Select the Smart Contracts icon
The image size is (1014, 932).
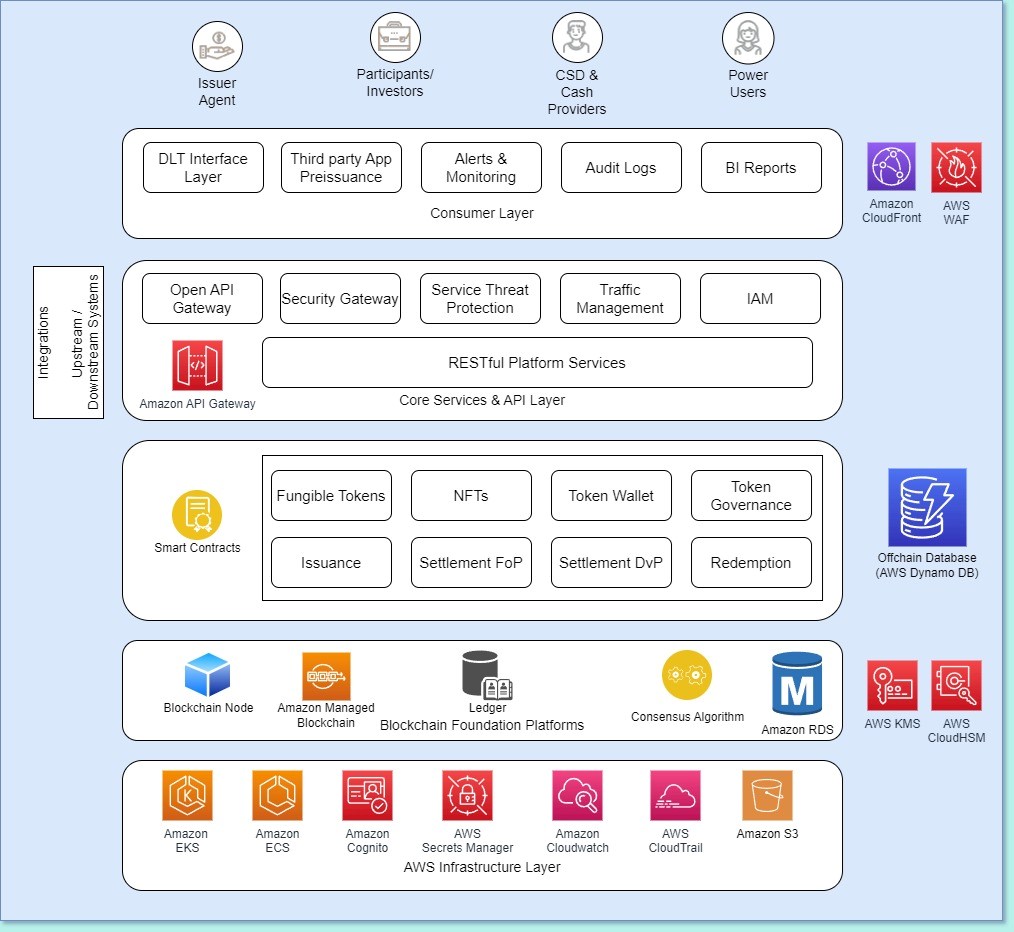pos(196,510)
